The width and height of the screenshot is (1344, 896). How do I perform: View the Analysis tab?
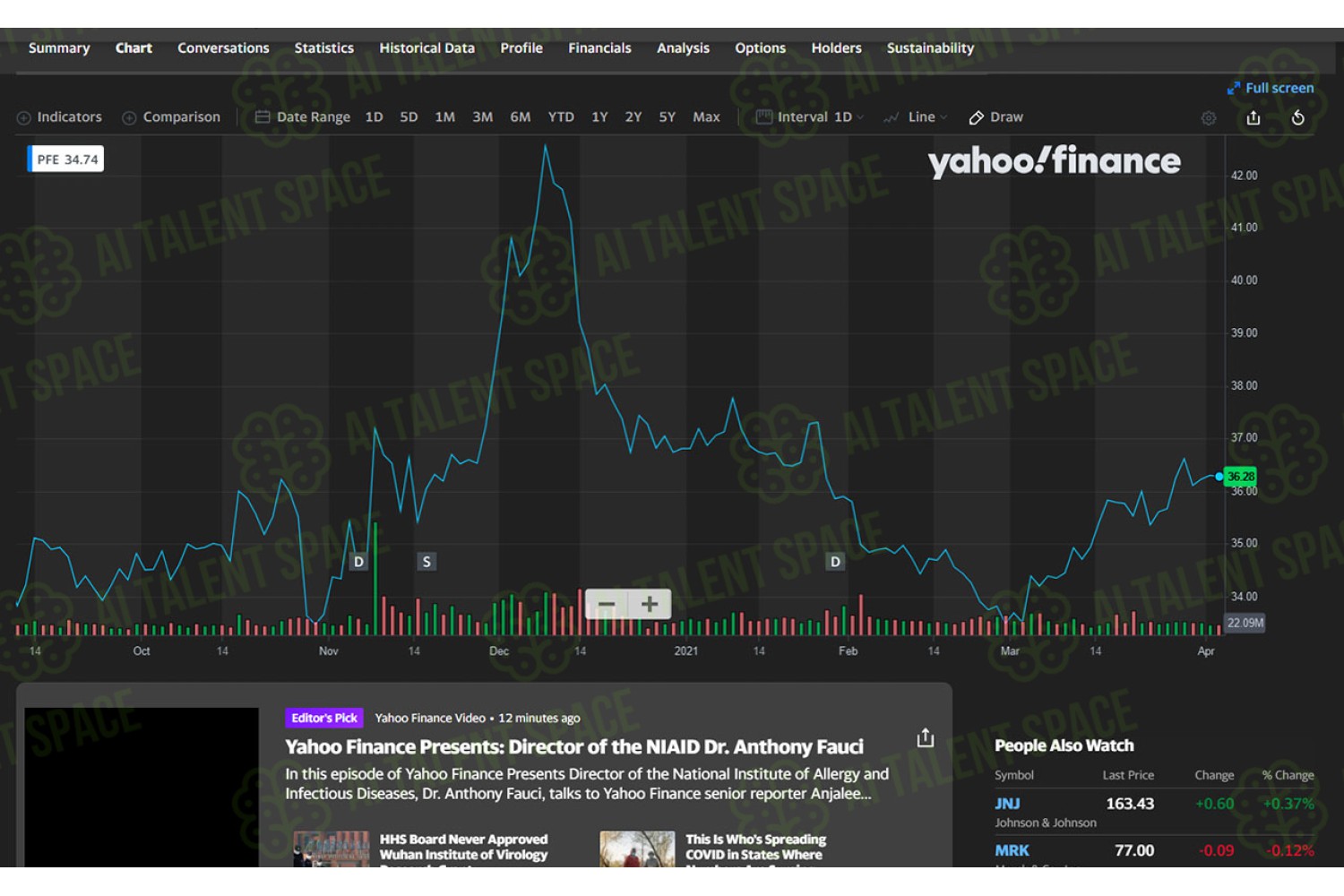(x=683, y=48)
